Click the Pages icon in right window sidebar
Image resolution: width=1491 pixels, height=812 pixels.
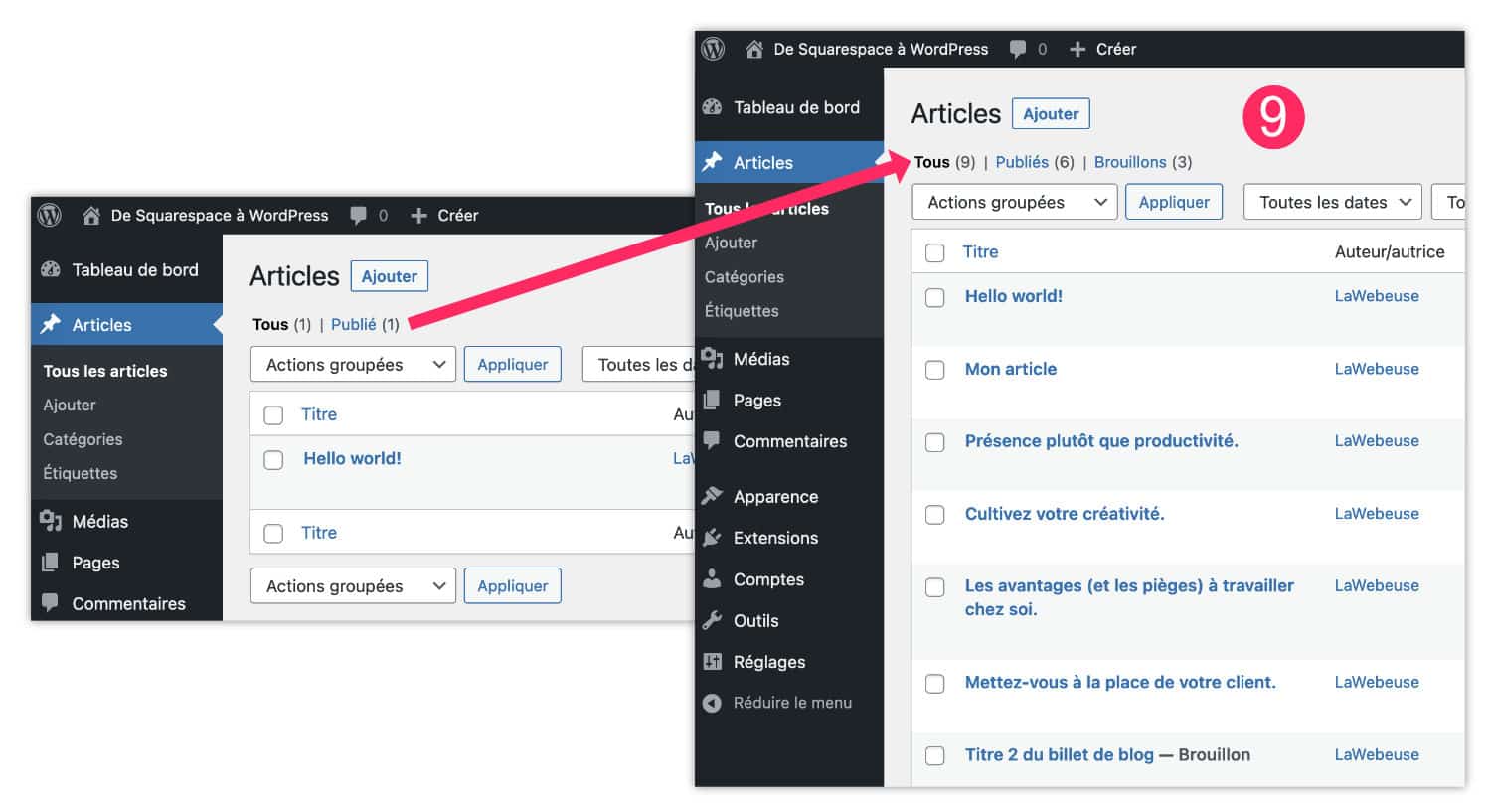pyautogui.click(x=712, y=400)
